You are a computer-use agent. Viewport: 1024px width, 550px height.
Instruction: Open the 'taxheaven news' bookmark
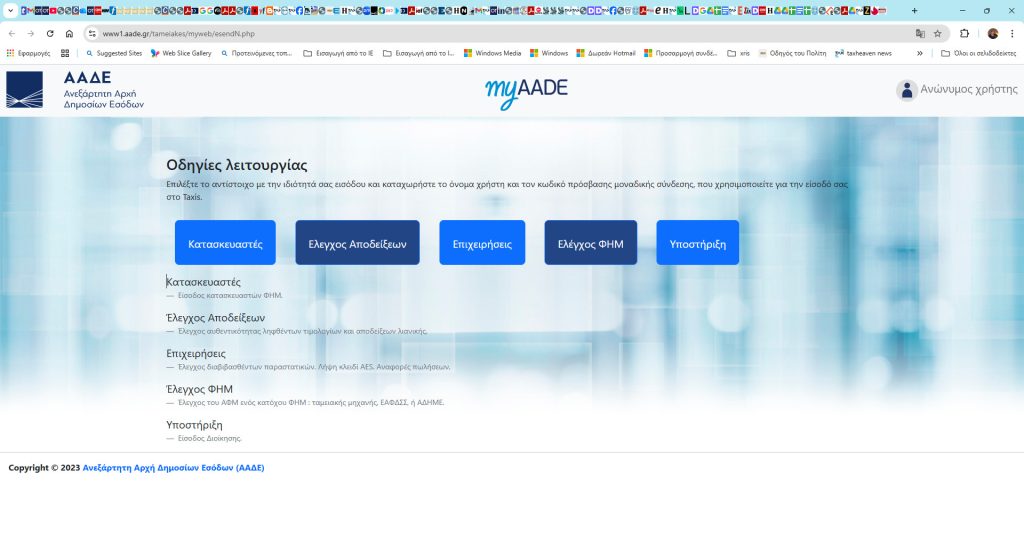(x=863, y=53)
